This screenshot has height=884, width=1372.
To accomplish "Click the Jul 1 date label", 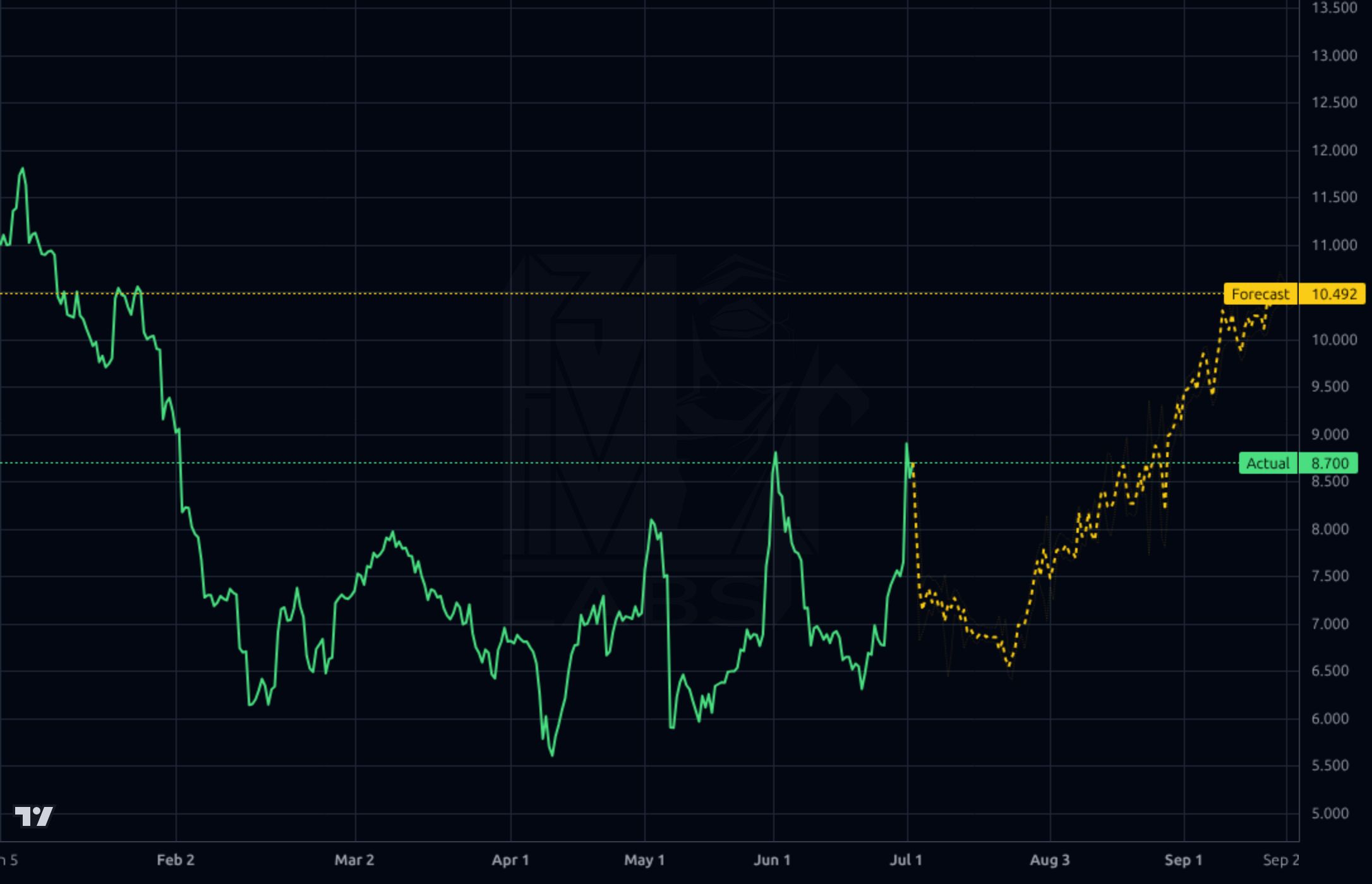I will pos(906,860).
